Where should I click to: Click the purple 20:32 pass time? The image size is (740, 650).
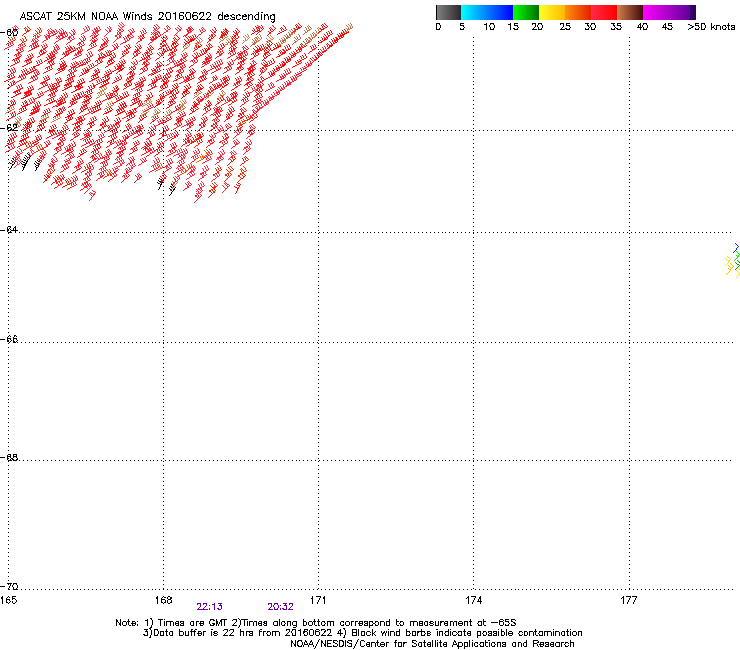pyautogui.click(x=280, y=607)
